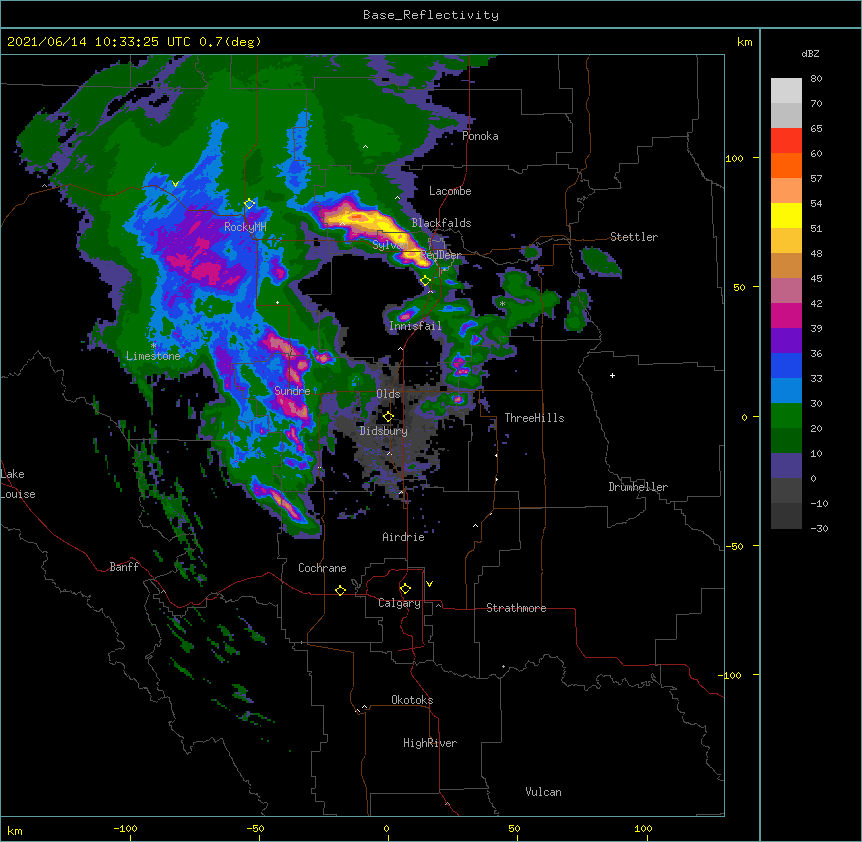This screenshot has height=842, width=862.
Task: Click the Innisfail label
Action: [415, 326]
